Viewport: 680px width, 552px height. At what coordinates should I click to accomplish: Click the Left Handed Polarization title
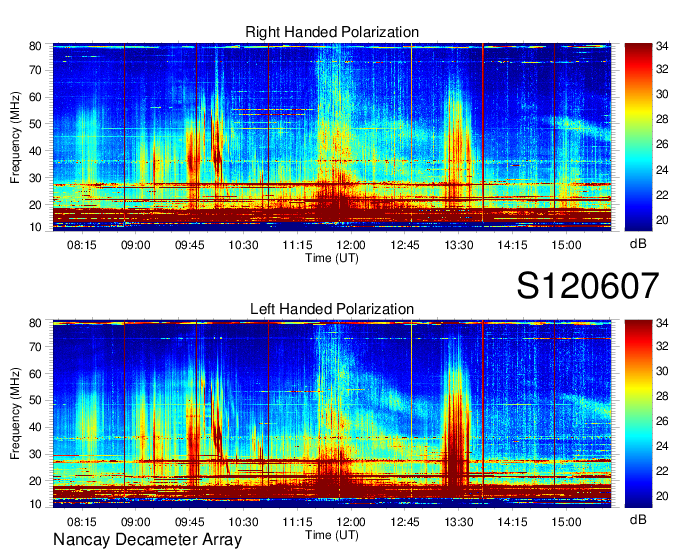(332, 309)
